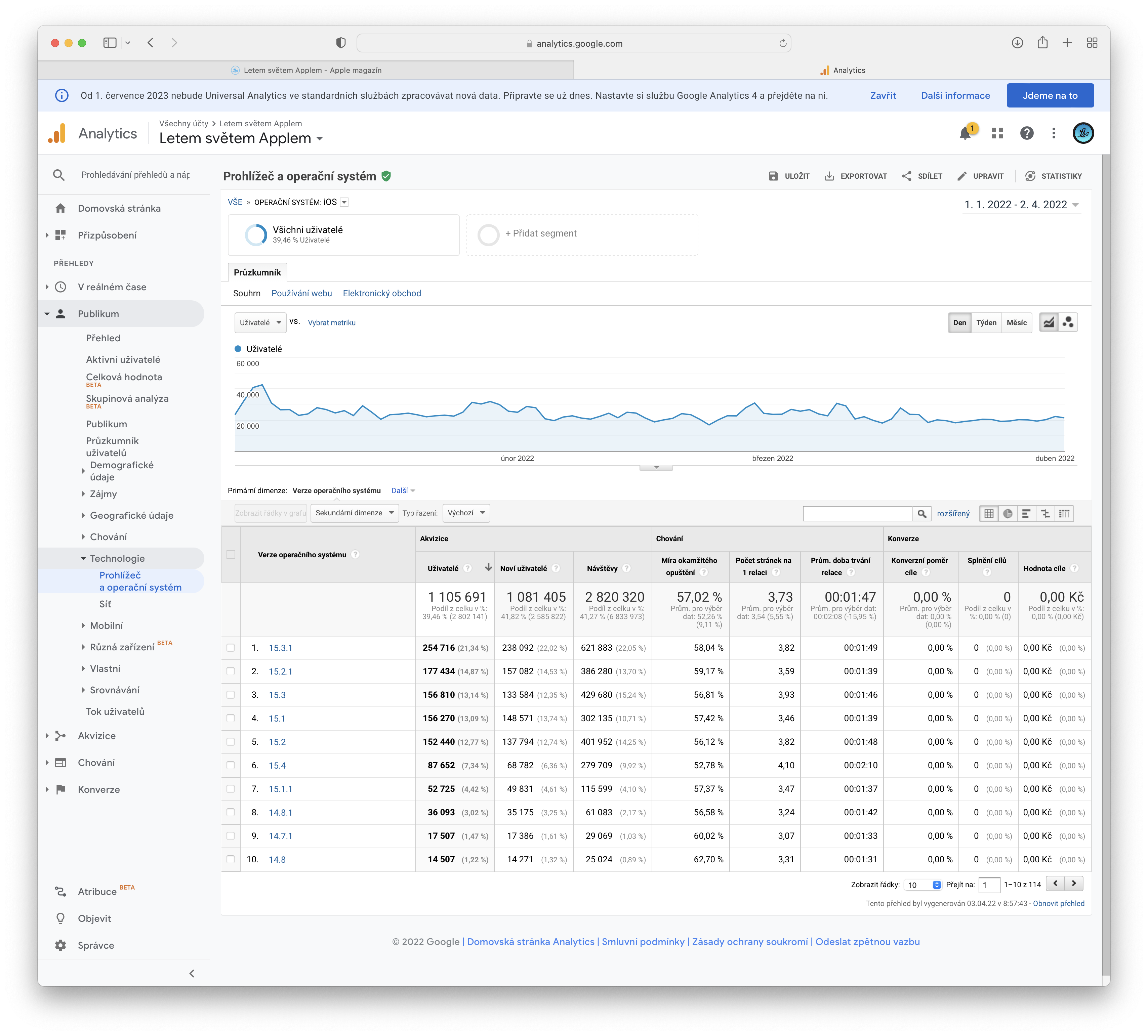Switch to the Používání webu tab
This screenshot has width=1148, height=1036.
[x=301, y=293]
